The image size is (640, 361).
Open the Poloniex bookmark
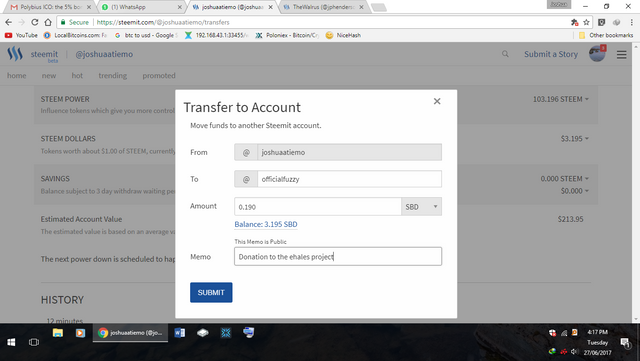point(287,35)
